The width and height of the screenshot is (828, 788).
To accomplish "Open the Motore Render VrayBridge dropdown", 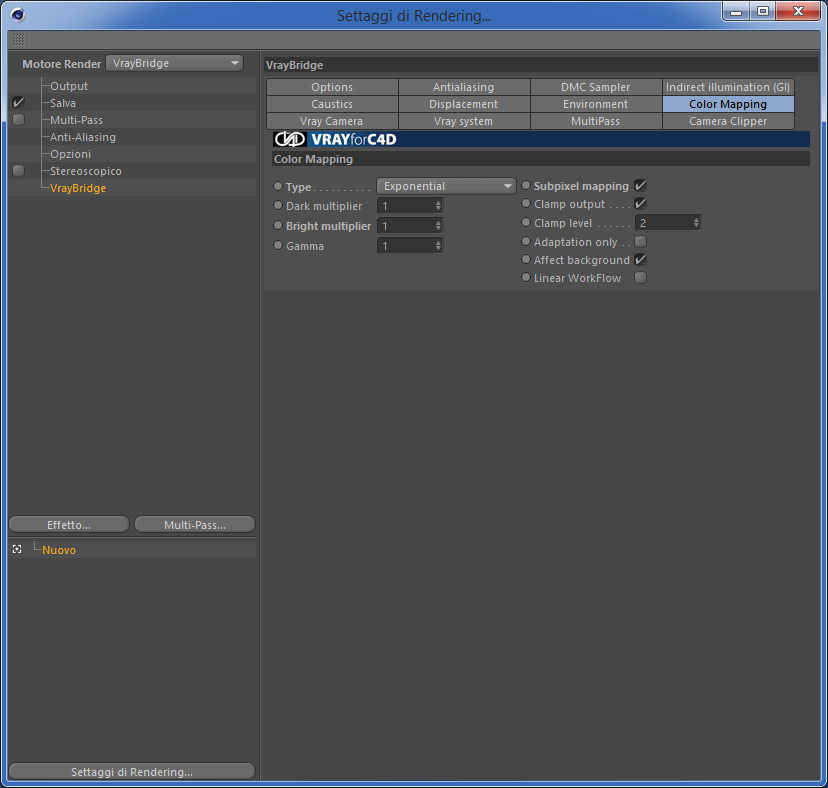I will [x=174, y=63].
